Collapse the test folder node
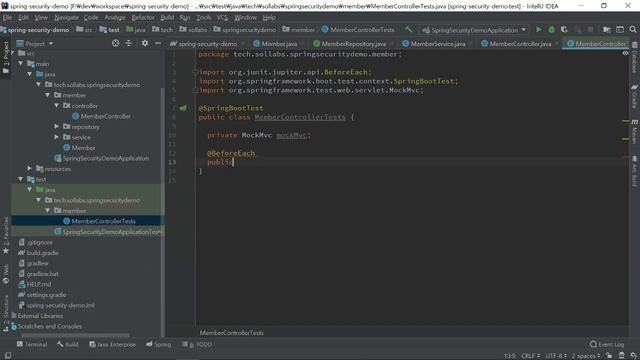The image size is (640, 360). 21,179
